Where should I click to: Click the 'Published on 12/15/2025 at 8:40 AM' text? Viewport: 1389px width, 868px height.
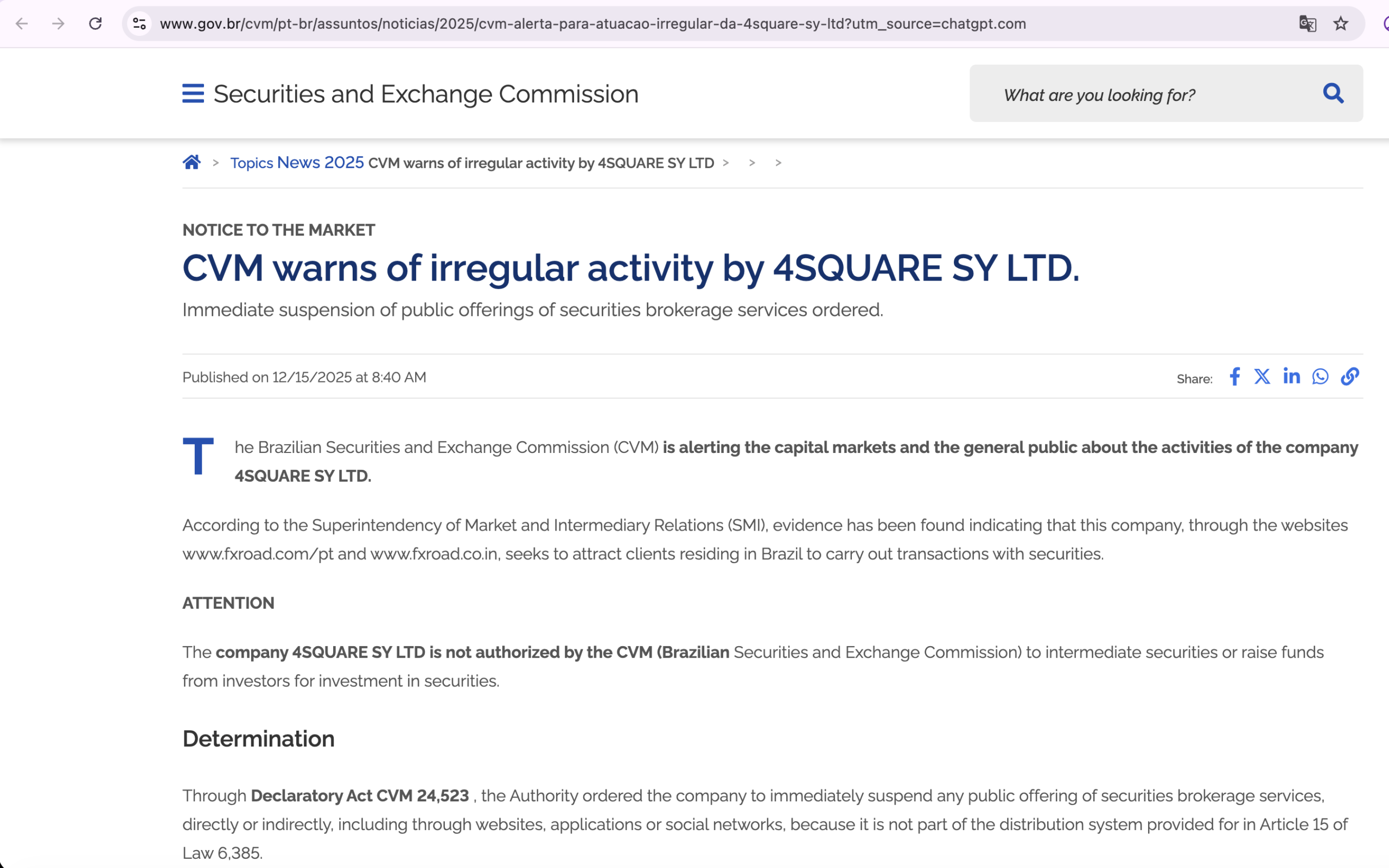click(304, 377)
